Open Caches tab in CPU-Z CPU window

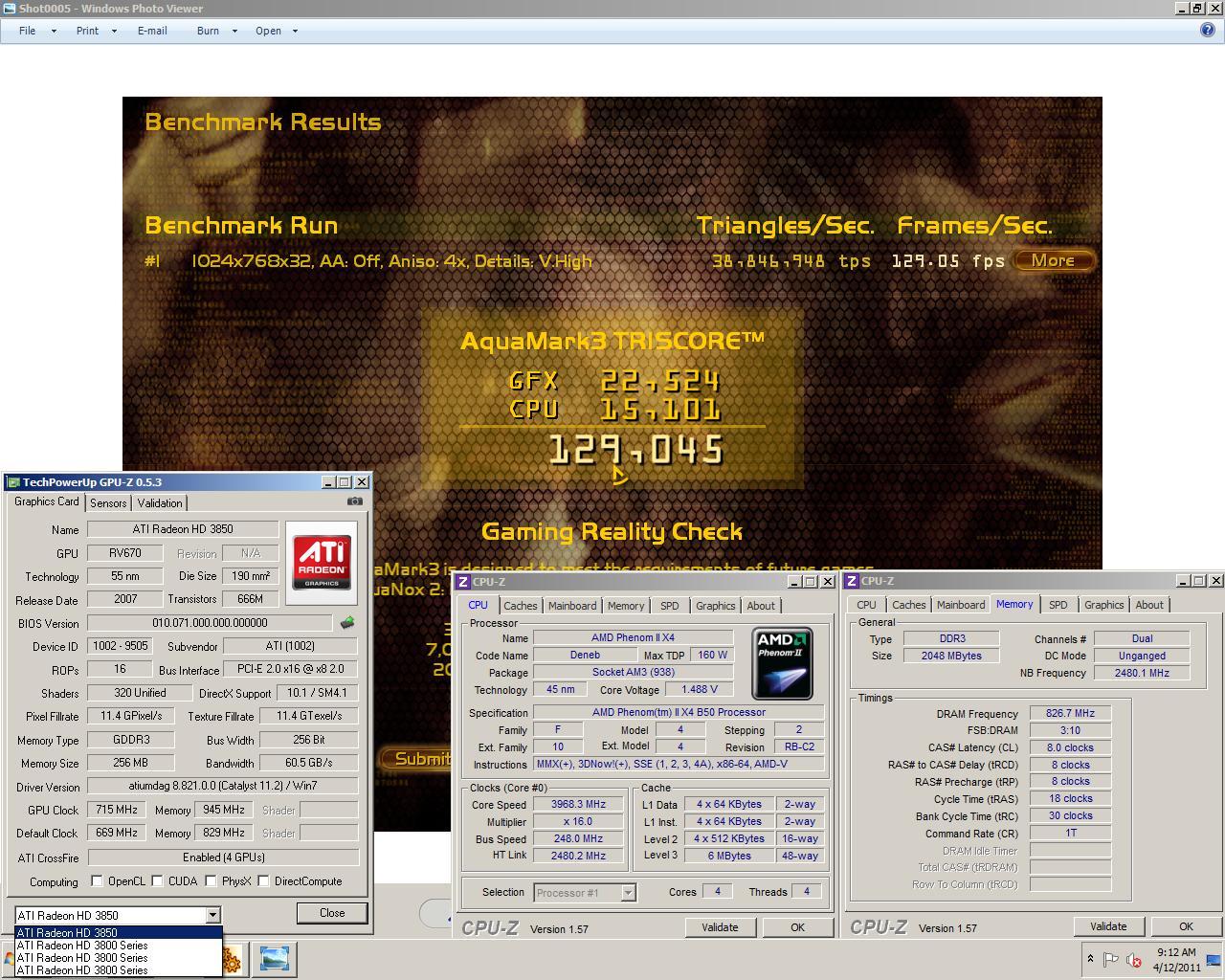(x=521, y=606)
